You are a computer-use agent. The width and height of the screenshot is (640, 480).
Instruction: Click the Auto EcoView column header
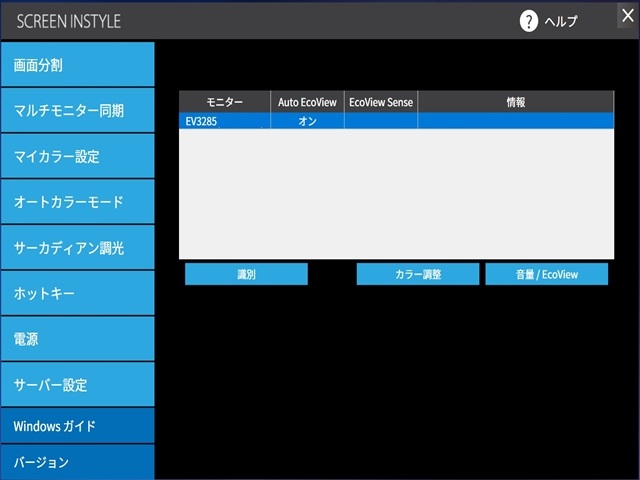point(307,102)
